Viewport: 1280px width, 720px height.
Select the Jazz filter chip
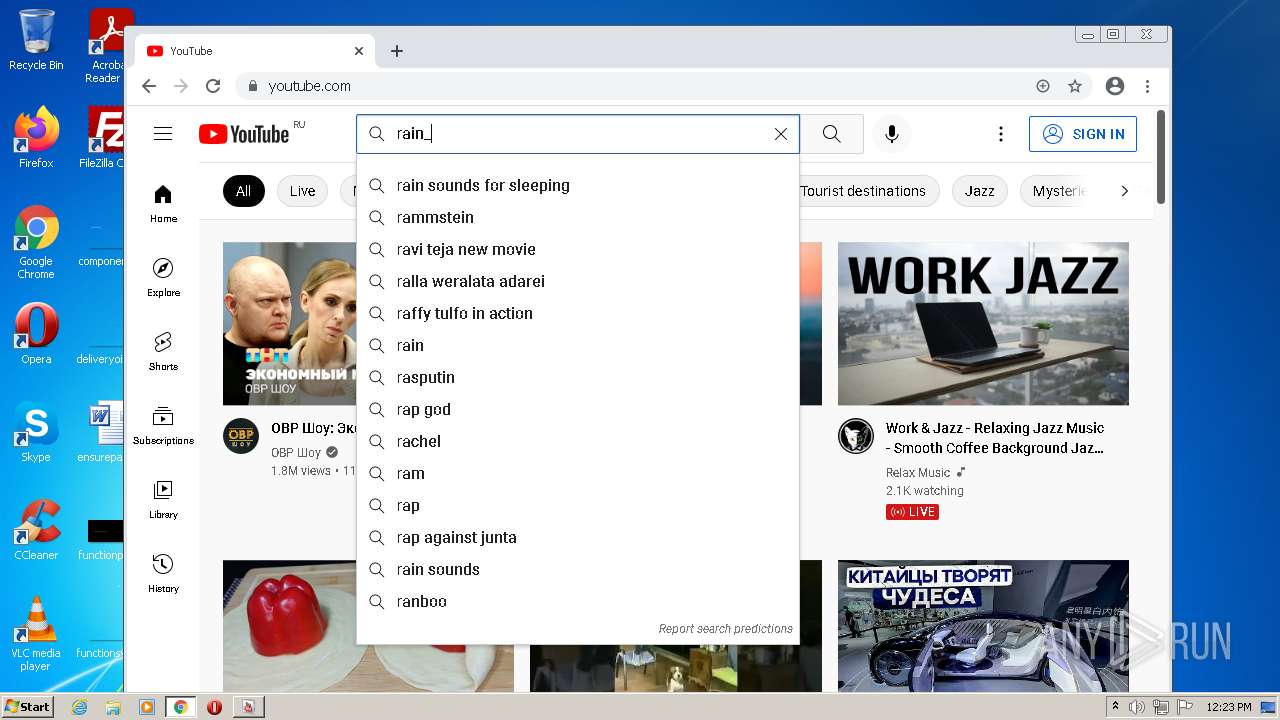(x=980, y=191)
